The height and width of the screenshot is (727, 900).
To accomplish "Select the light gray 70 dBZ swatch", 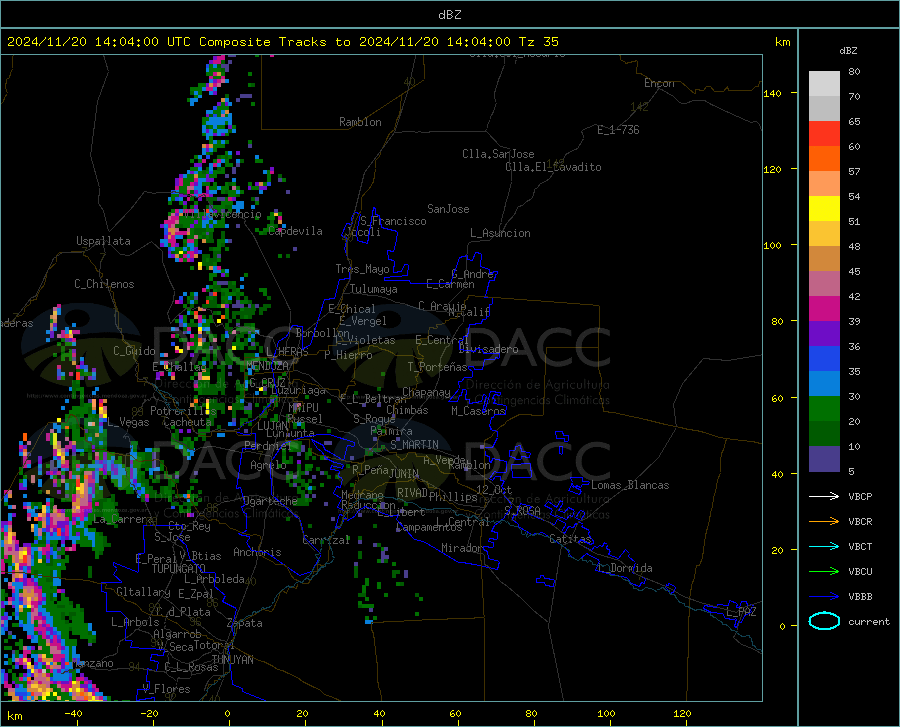I will (x=824, y=84).
